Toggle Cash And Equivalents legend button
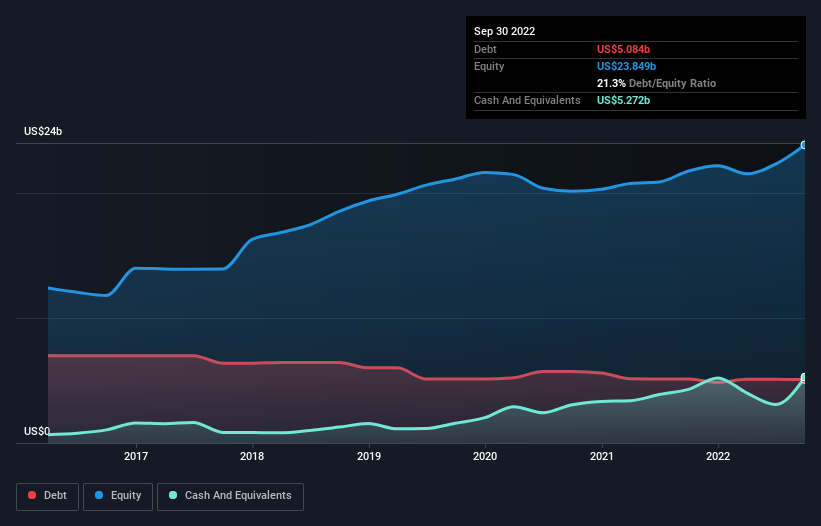Image resolution: width=821 pixels, height=526 pixels. [230, 496]
